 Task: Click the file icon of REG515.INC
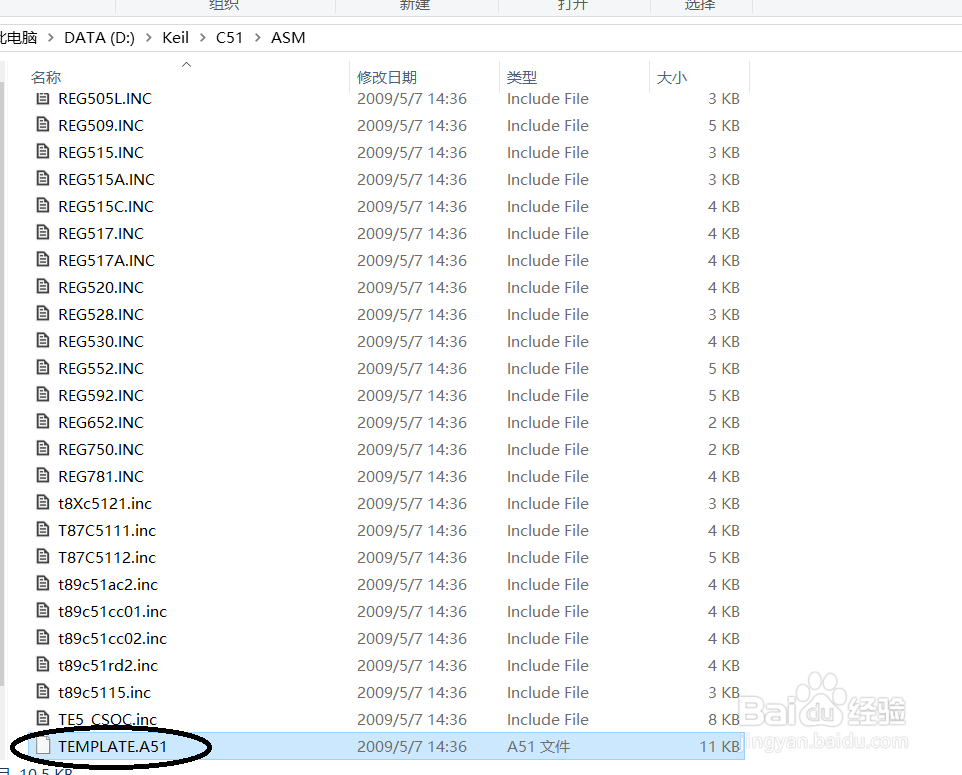click(x=43, y=152)
